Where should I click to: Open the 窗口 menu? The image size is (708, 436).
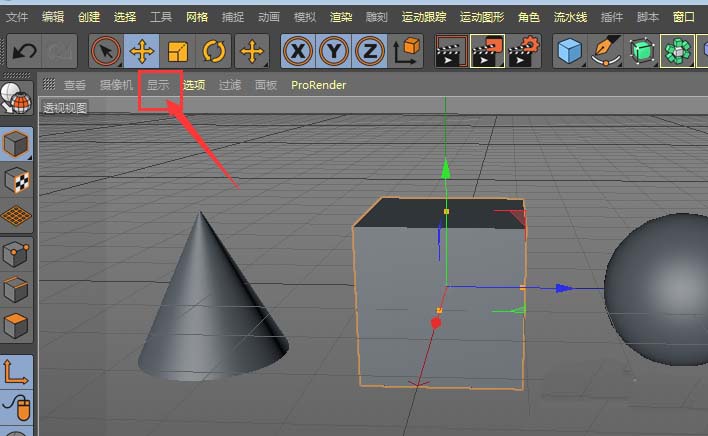point(684,17)
